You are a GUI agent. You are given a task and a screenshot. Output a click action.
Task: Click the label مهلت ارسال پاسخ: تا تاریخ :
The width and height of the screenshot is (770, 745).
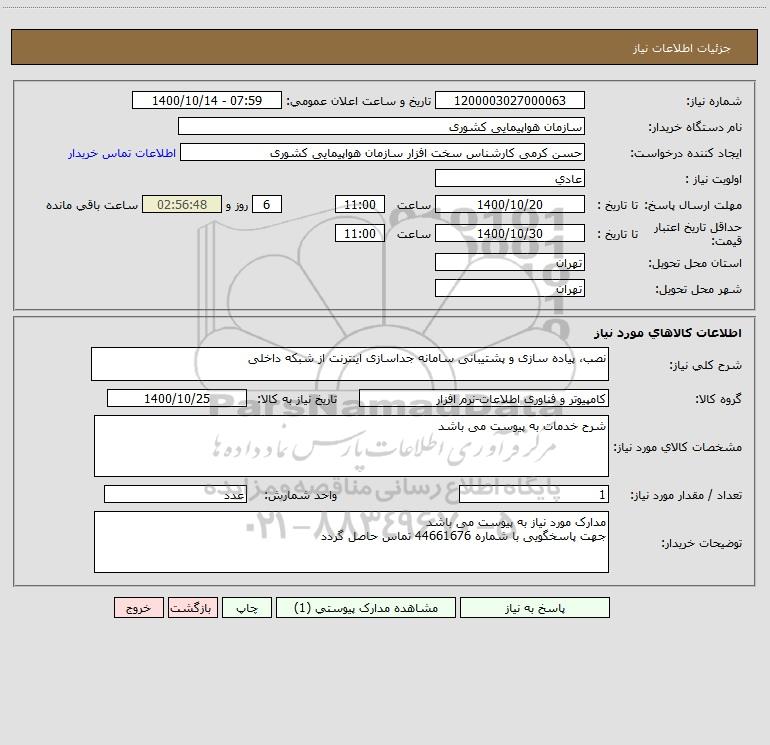coord(670,205)
